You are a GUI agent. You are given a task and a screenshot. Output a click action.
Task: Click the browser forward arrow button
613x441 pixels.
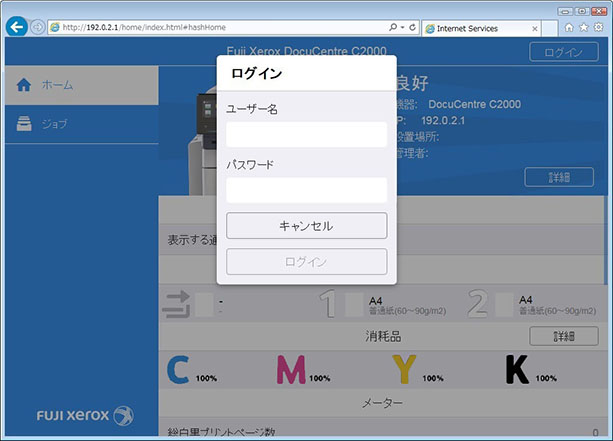[x=38, y=27]
